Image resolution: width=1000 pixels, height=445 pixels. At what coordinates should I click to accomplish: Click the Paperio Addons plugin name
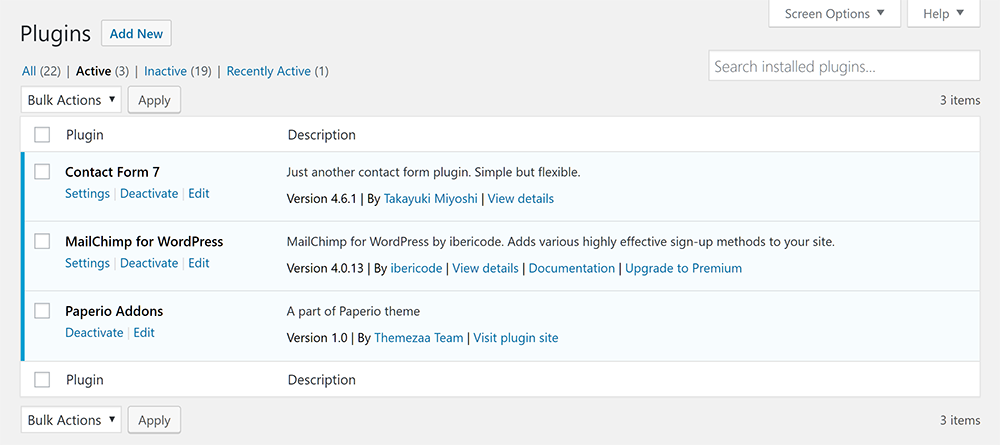pos(114,311)
